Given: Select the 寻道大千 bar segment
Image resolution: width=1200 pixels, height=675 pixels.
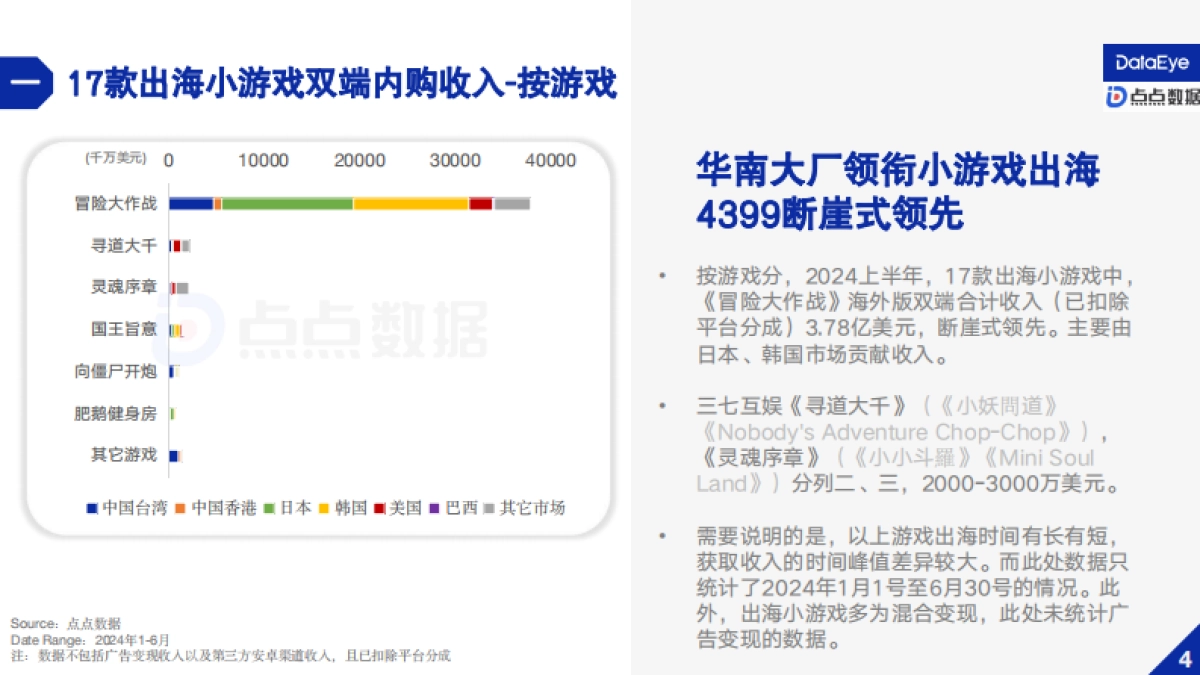Looking at the screenshot, I should 180,245.
